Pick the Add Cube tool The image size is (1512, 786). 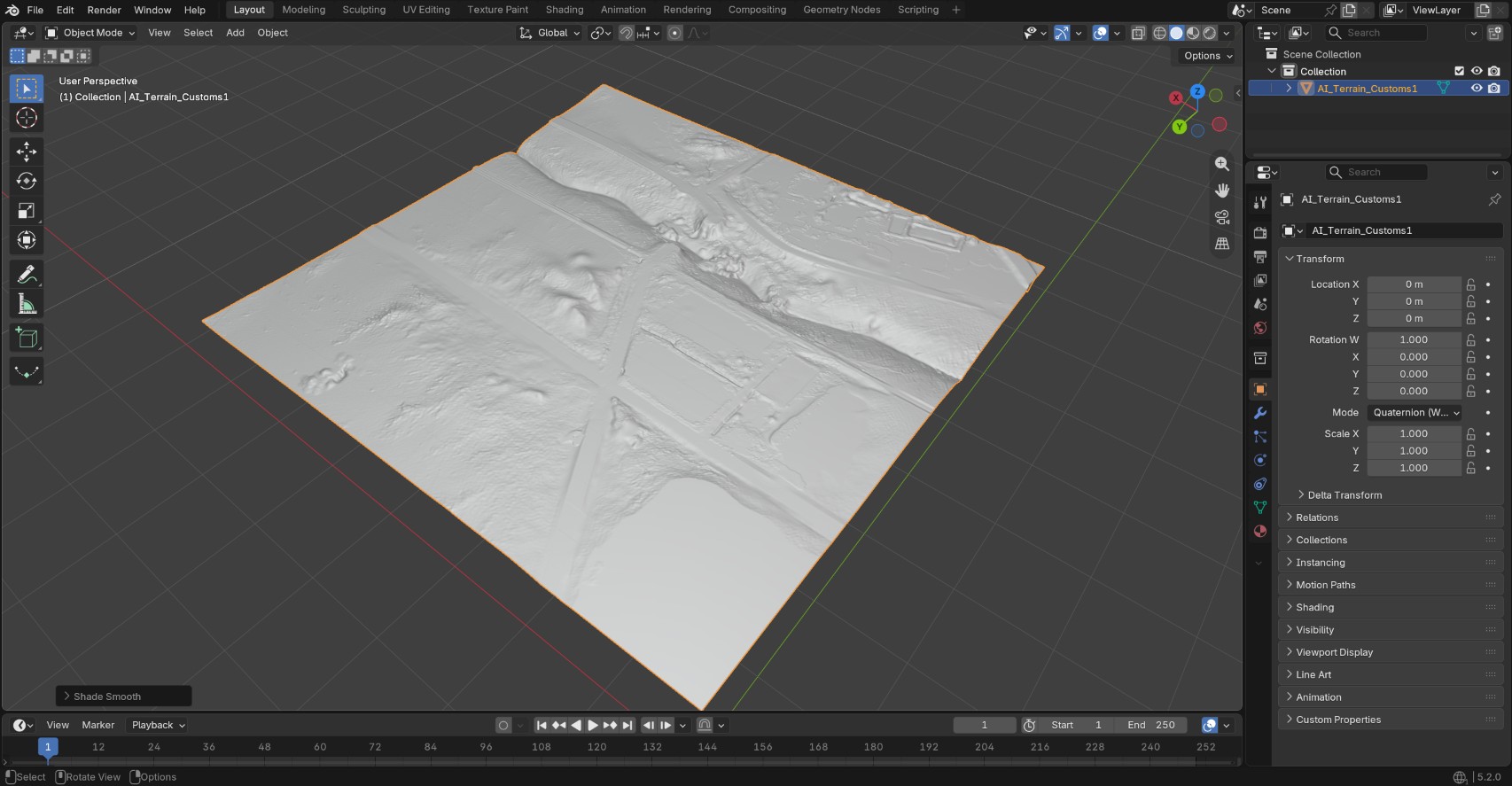[27, 339]
